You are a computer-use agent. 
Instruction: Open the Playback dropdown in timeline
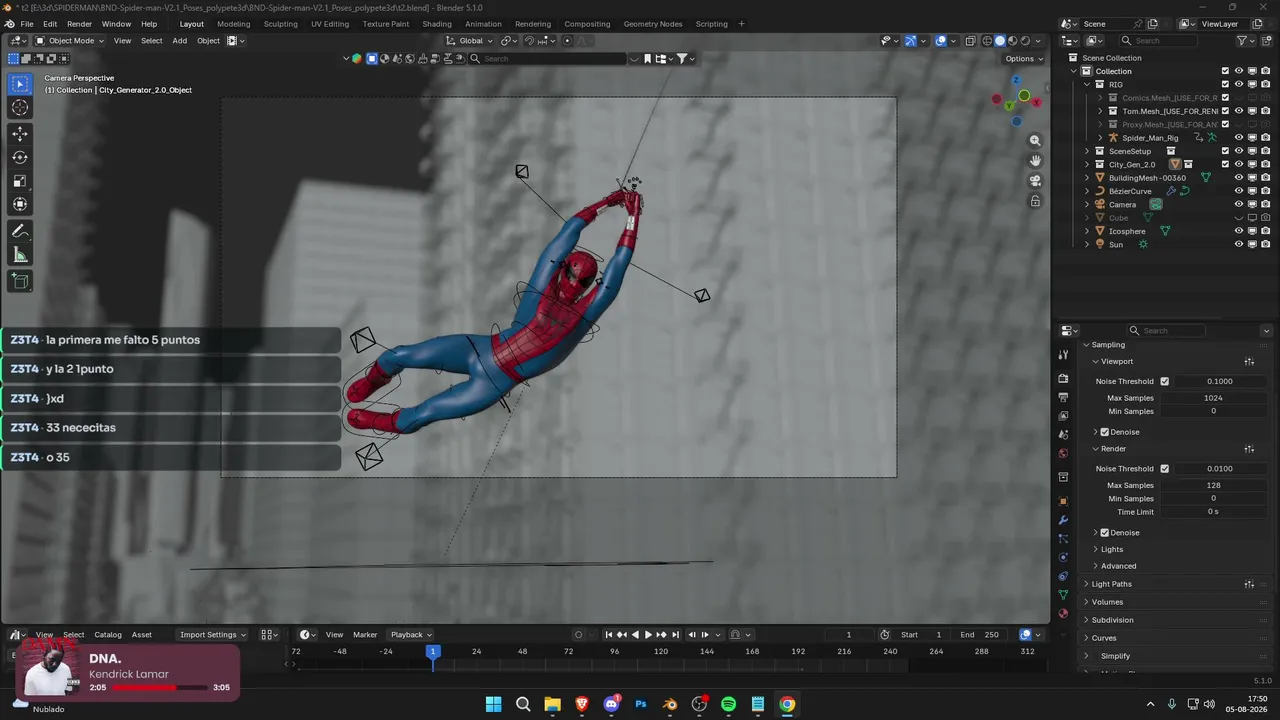coord(411,635)
